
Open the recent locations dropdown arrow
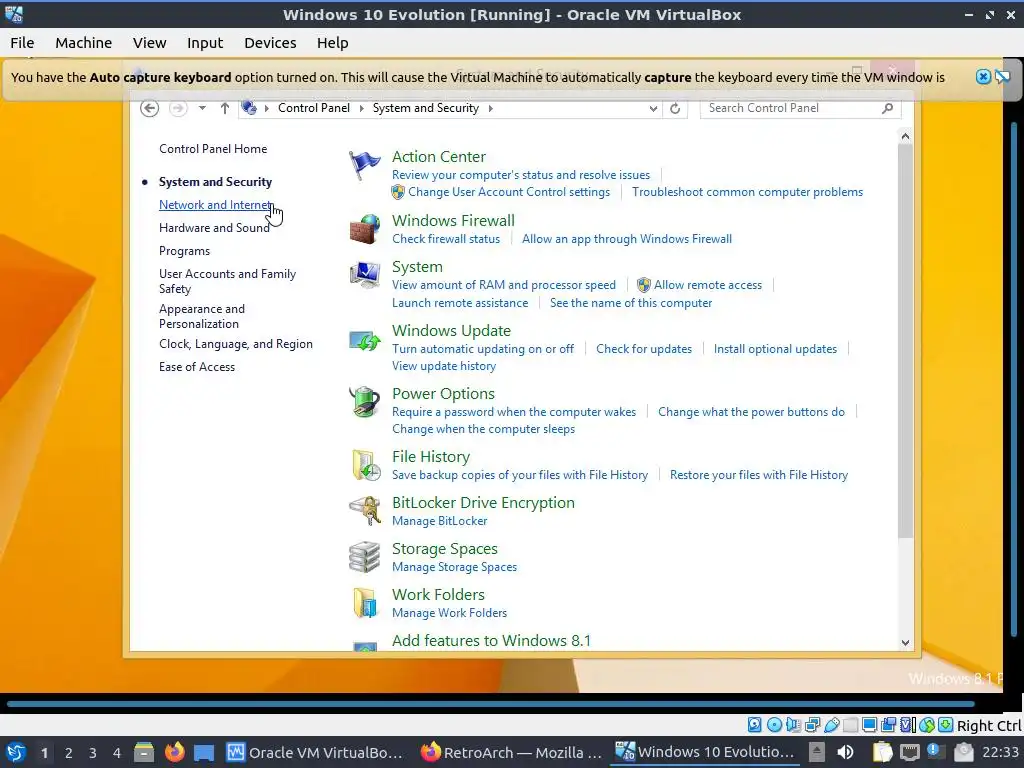202,108
